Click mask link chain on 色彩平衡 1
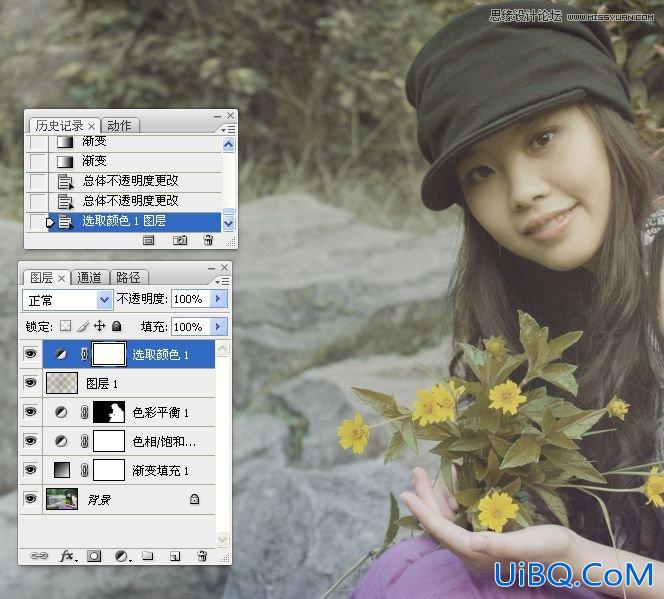Screen dimensions: 664x599 84,412
